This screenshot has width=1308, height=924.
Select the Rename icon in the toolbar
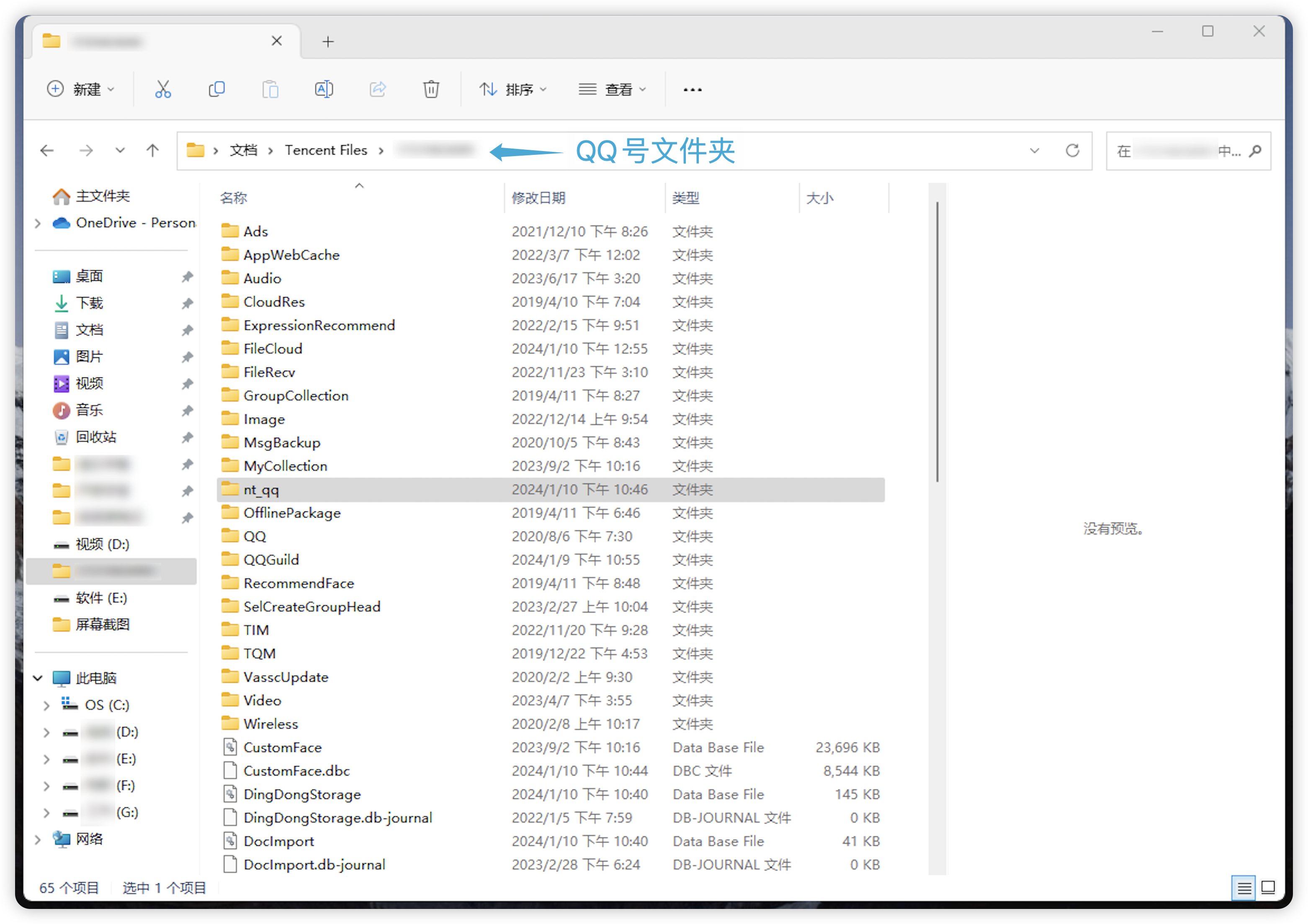click(x=324, y=89)
